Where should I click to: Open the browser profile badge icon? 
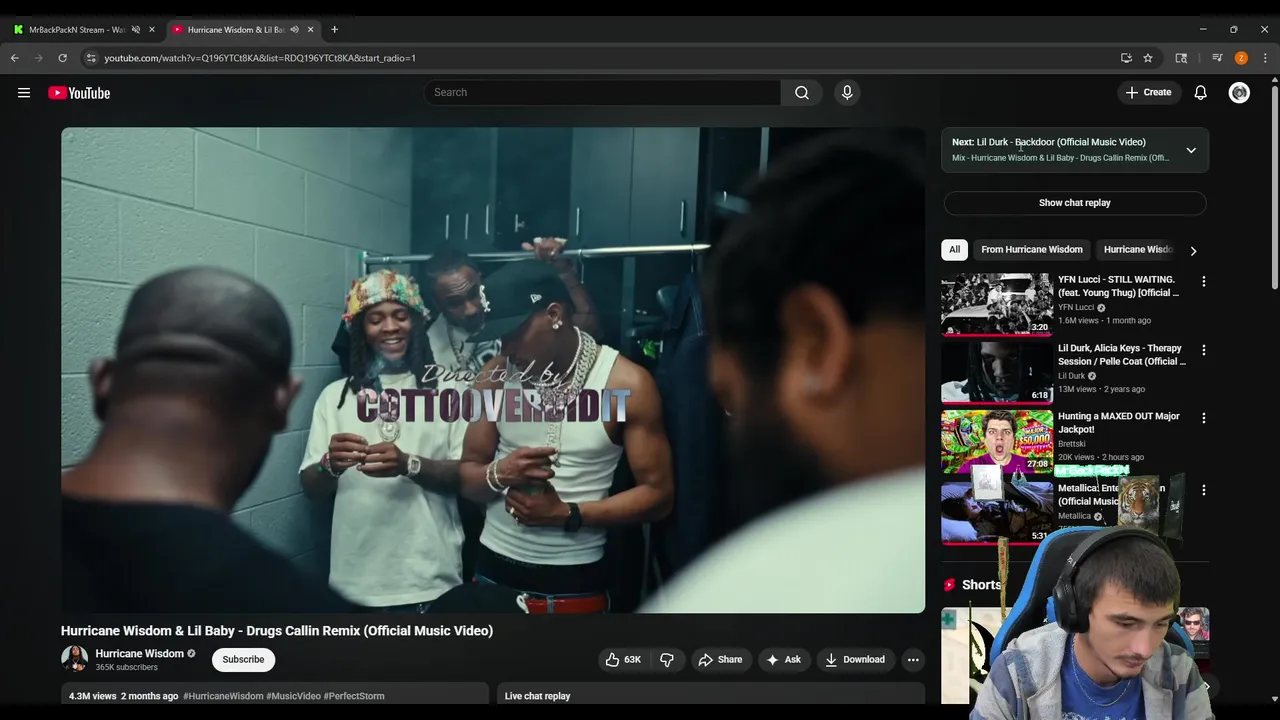1241,58
